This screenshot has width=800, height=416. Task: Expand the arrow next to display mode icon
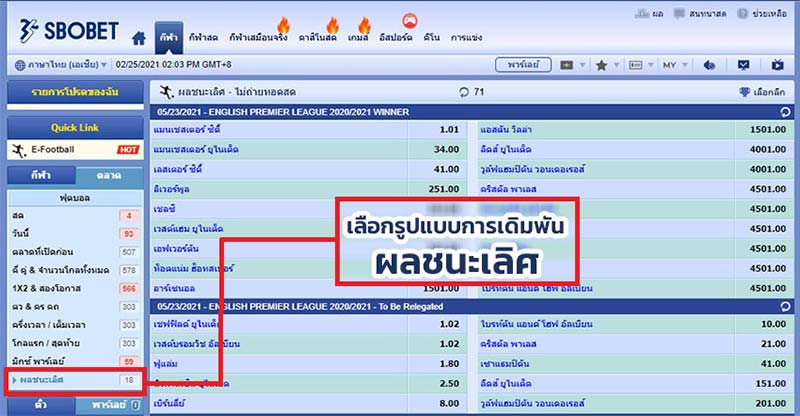click(582, 65)
